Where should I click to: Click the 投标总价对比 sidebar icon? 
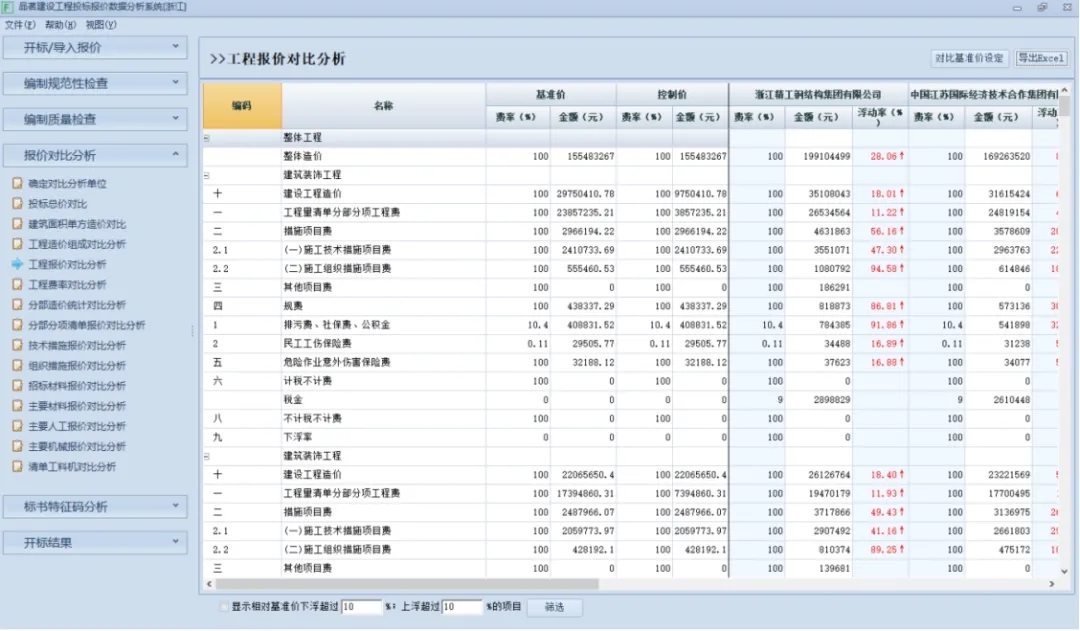coord(17,204)
